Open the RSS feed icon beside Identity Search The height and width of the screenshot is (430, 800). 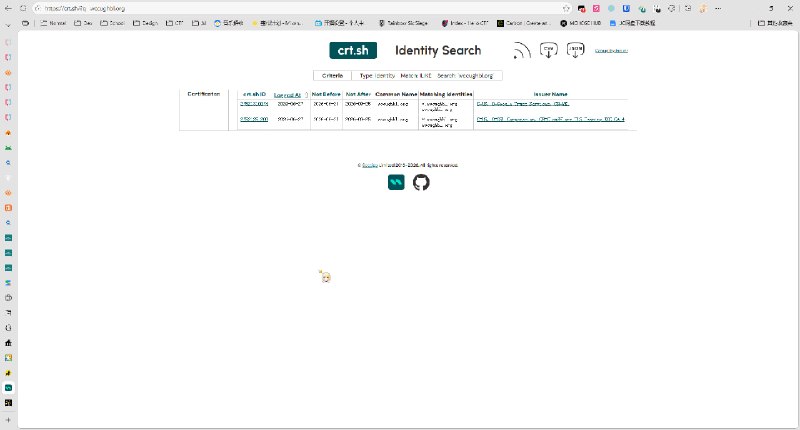(x=522, y=50)
